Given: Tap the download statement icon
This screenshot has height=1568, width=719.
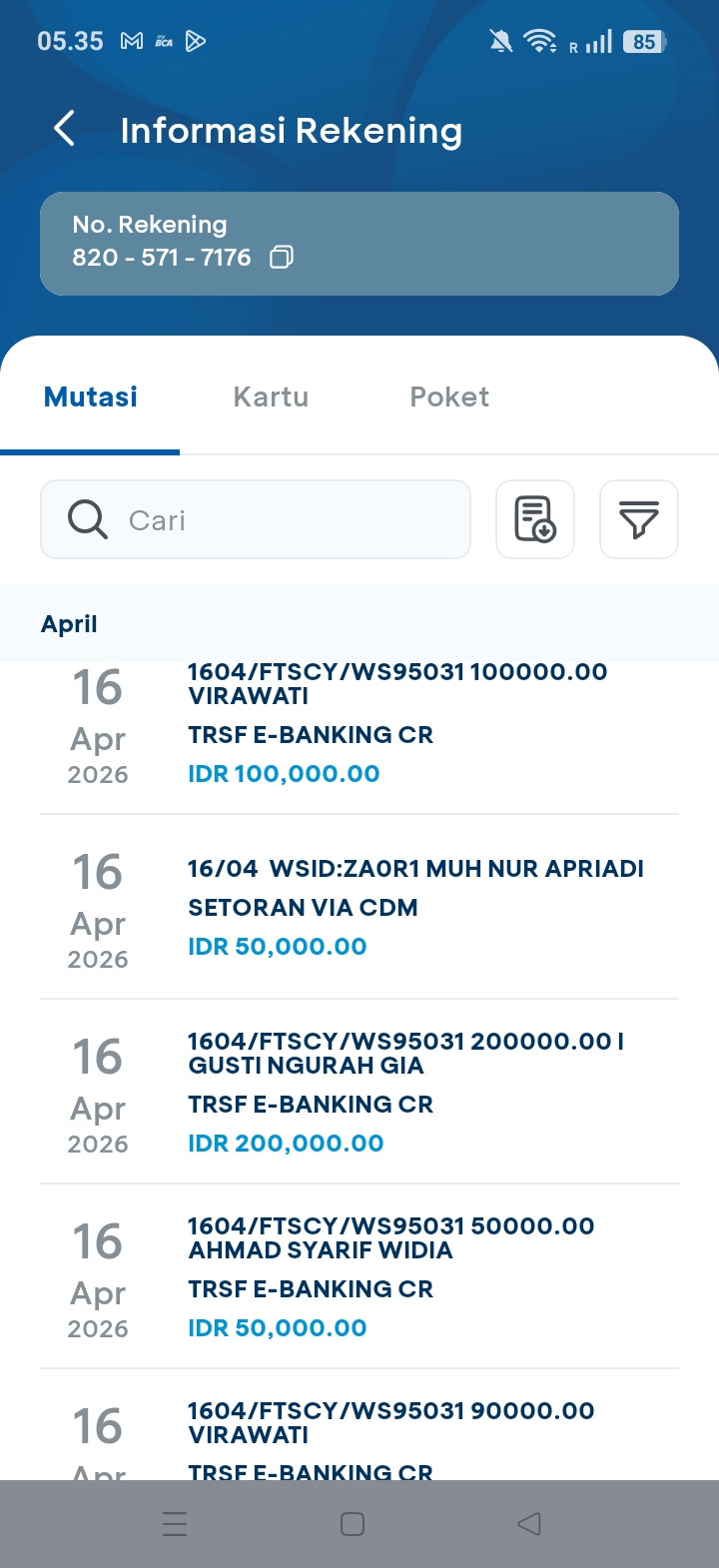Looking at the screenshot, I should pyautogui.click(x=535, y=519).
